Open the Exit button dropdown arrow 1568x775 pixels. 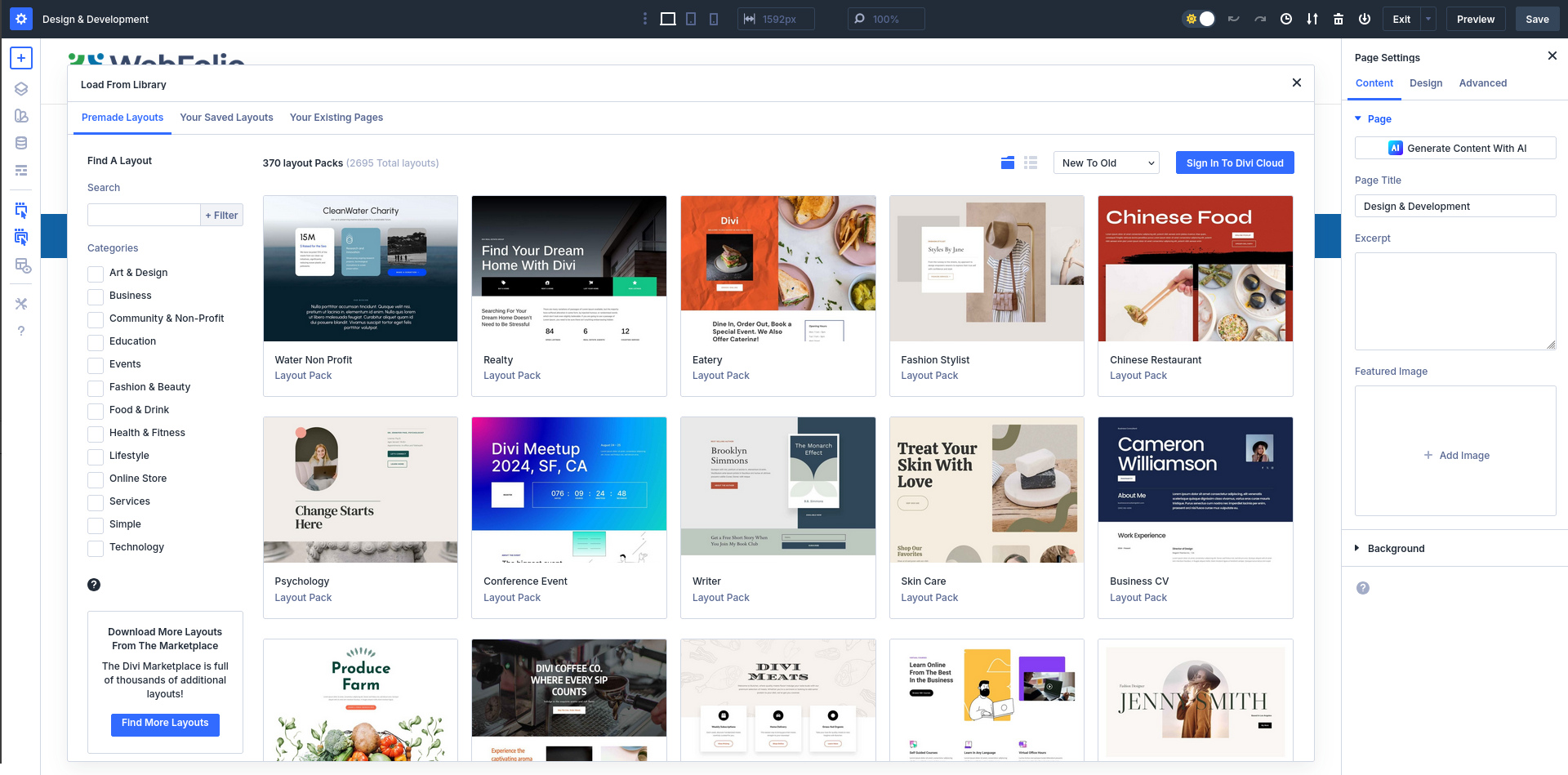coord(1428,19)
